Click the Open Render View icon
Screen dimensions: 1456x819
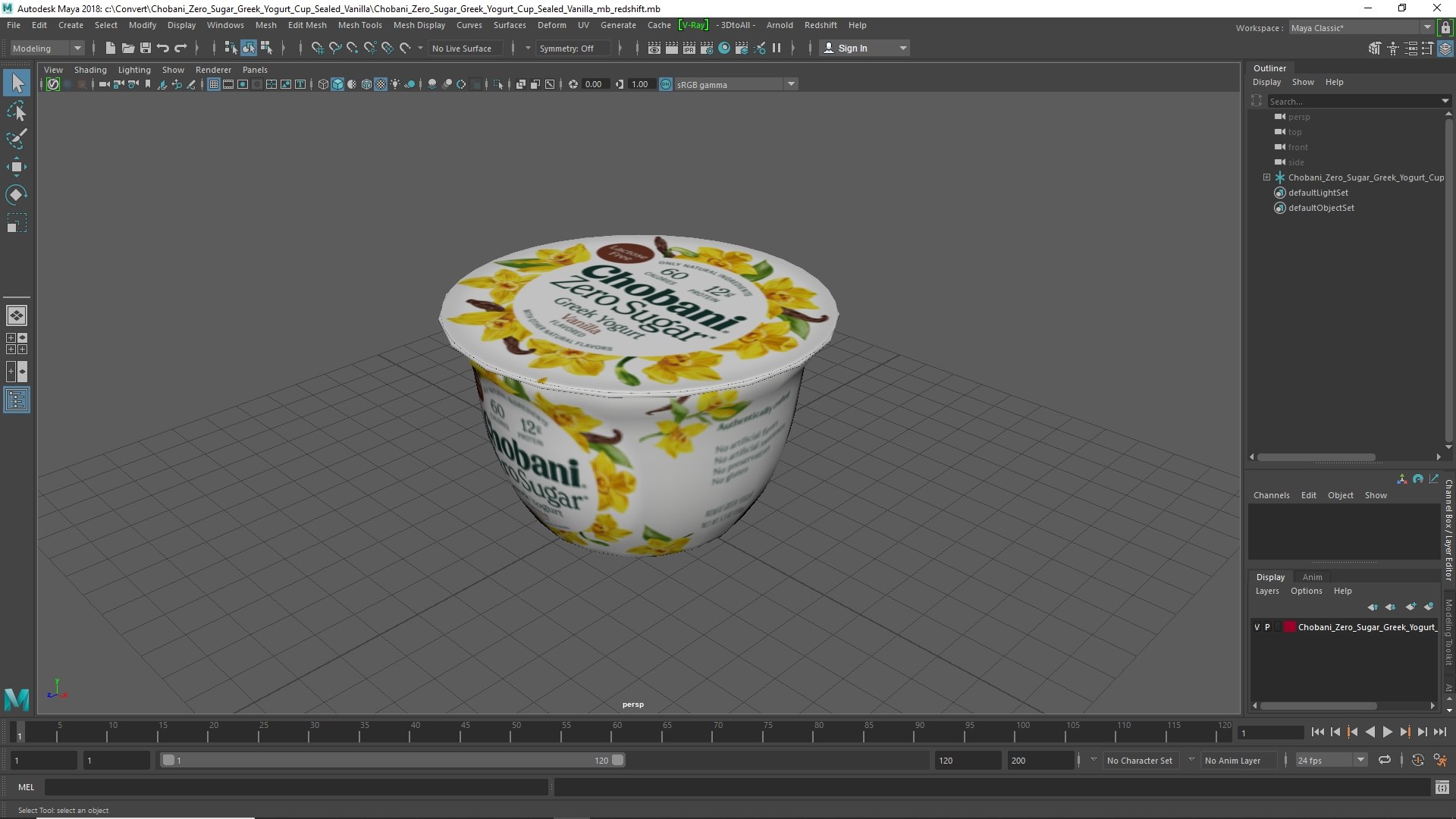654,48
